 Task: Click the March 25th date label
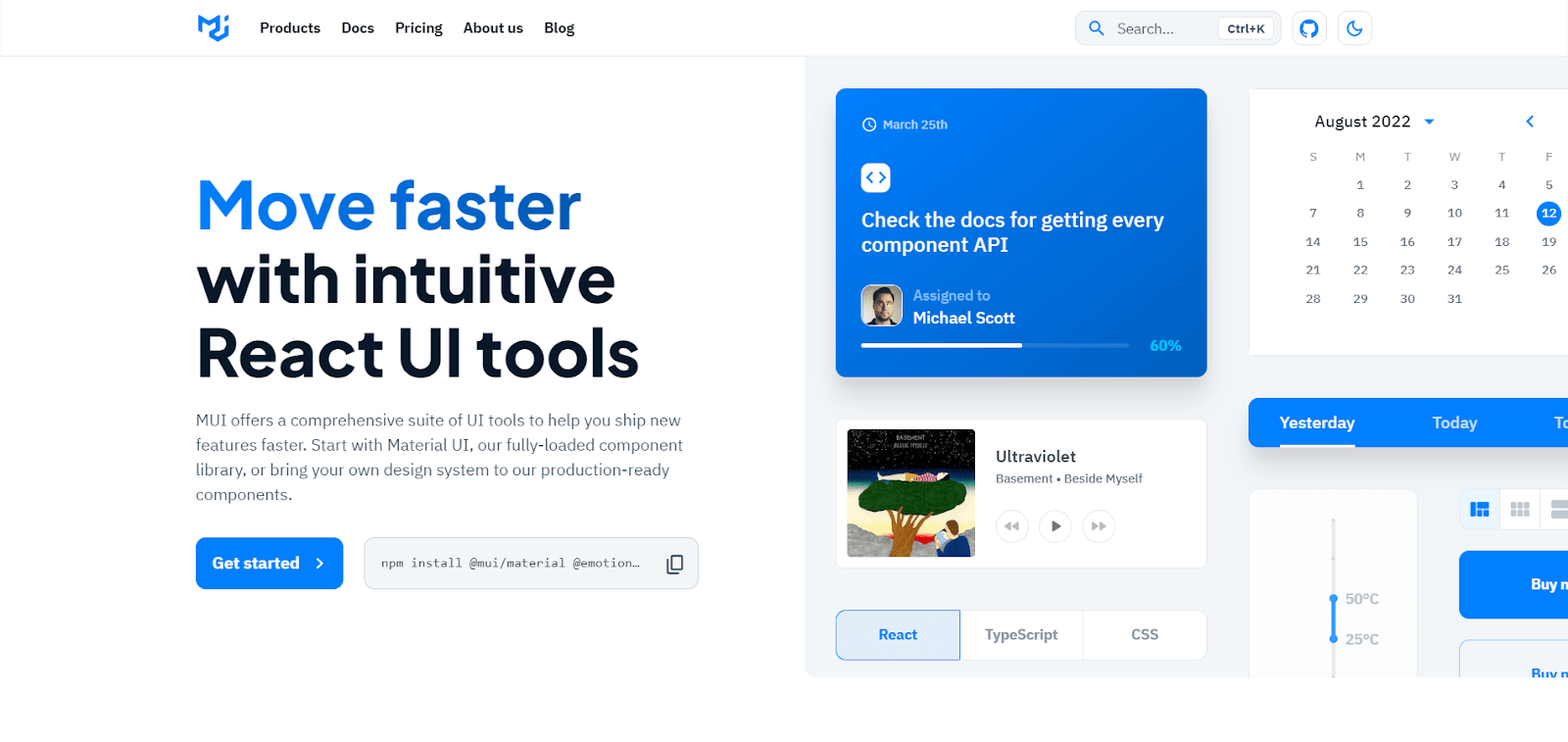point(915,124)
